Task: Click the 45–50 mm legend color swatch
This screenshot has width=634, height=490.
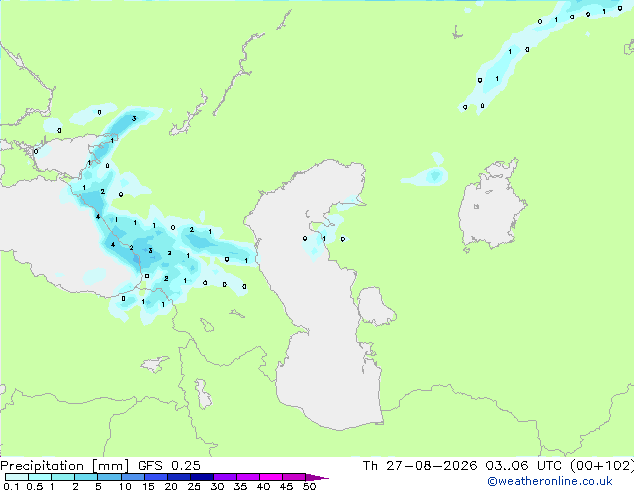Action: coord(294,477)
